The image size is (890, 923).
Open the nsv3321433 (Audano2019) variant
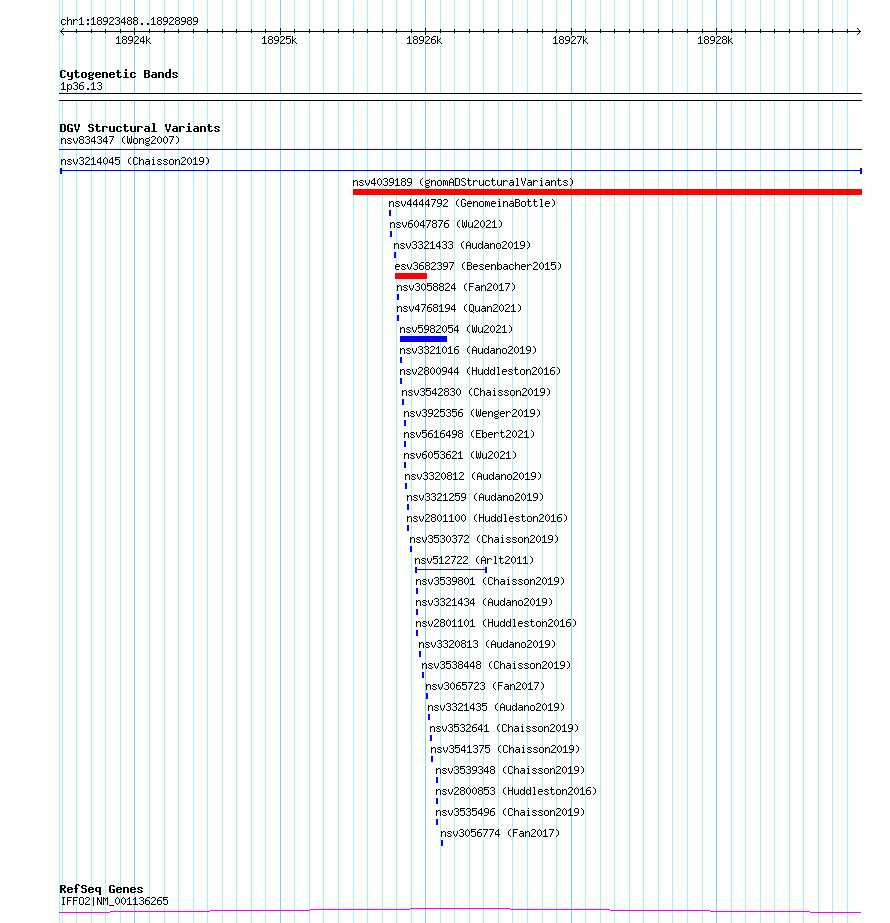pos(462,245)
